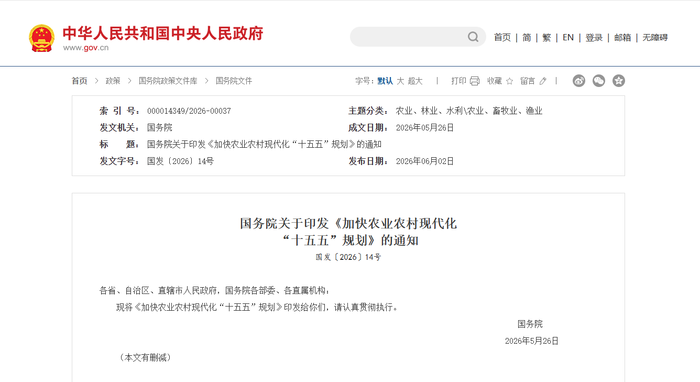The width and height of the screenshot is (700, 382).
Task: Open the 邮箱 mailbox link
Action: (x=622, y=37)
